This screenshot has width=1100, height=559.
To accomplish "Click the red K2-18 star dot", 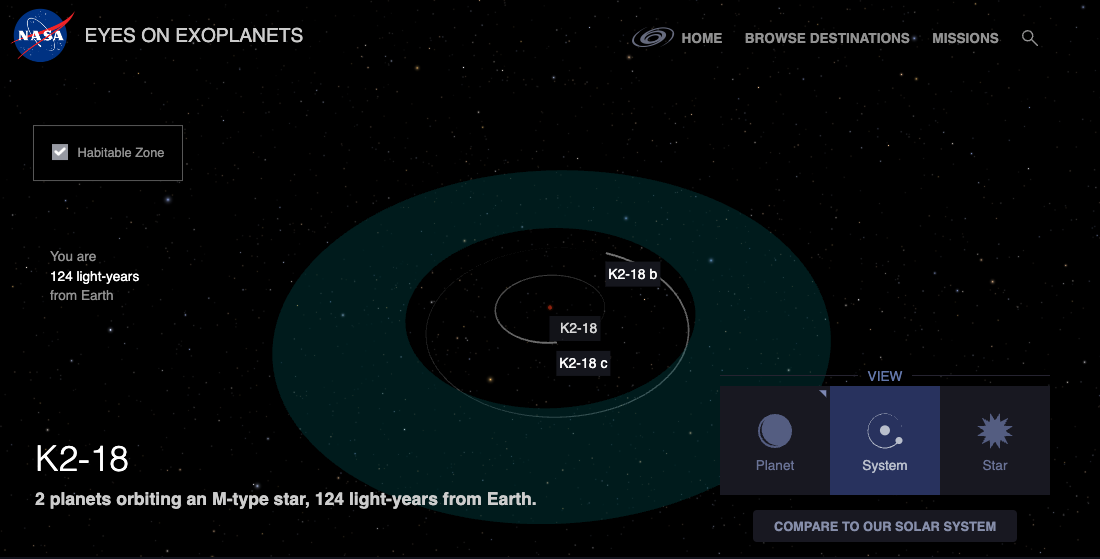I will pyautogui.click(x=549, y=308).
